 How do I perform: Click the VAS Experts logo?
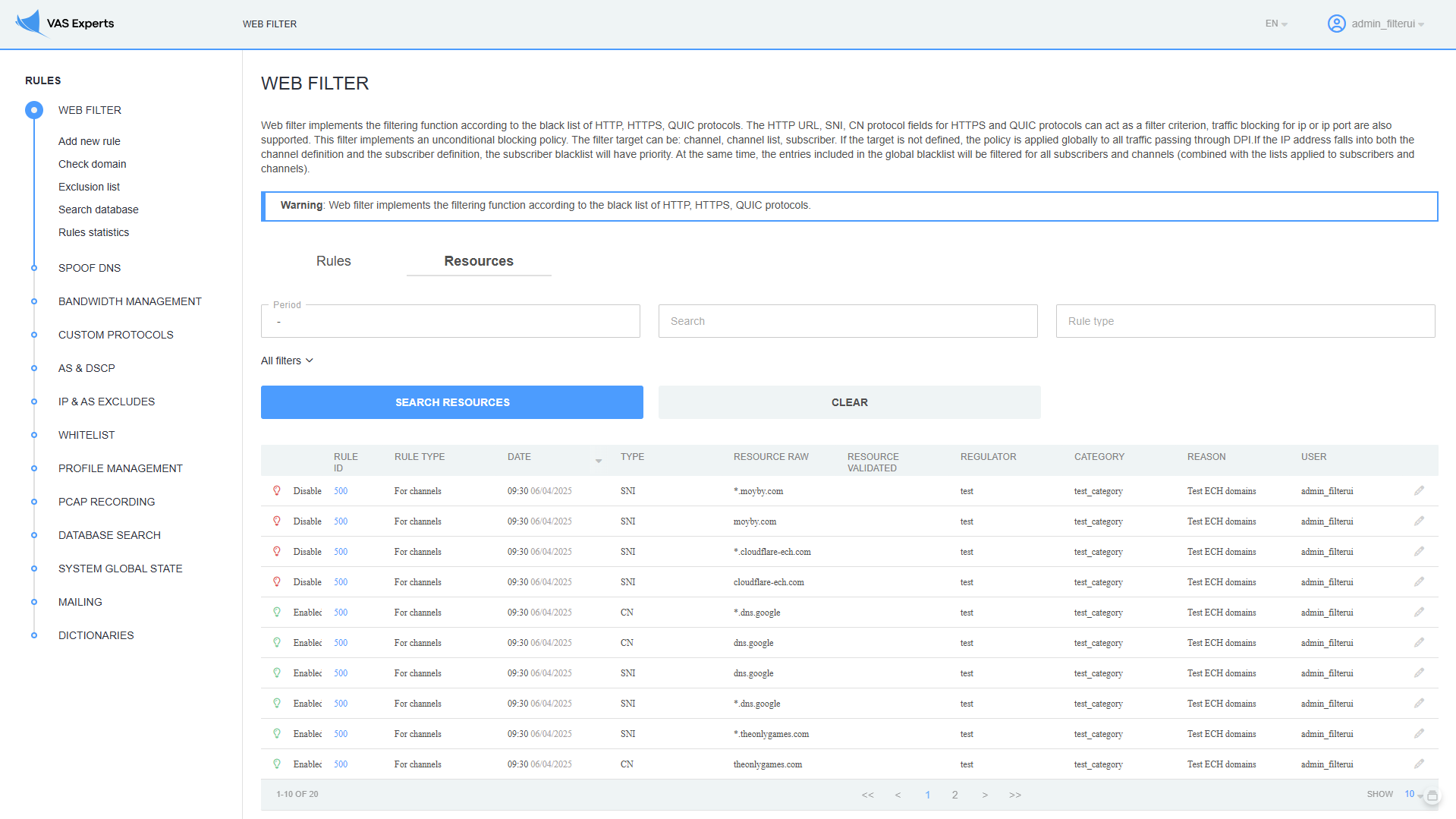[x=64, y=24]
